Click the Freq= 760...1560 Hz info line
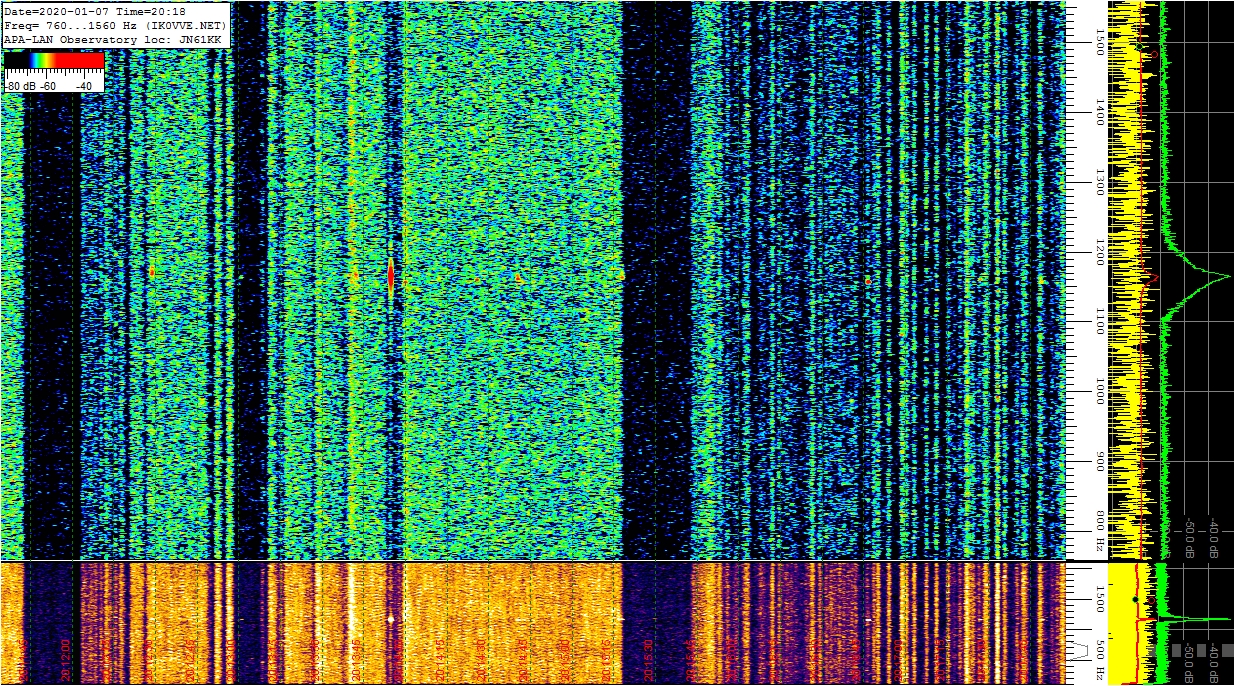The image size is (1235, 686). (116, 25)
